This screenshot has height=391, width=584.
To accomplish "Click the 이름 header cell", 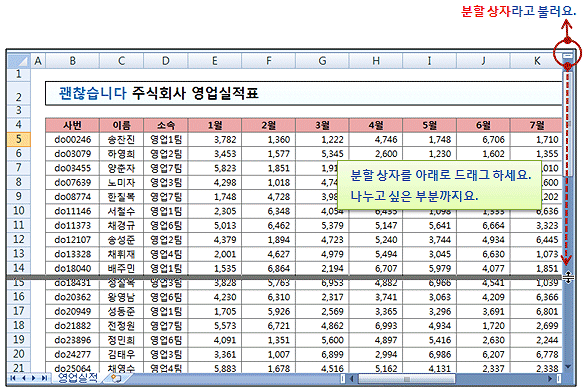I will click(121, 125).
